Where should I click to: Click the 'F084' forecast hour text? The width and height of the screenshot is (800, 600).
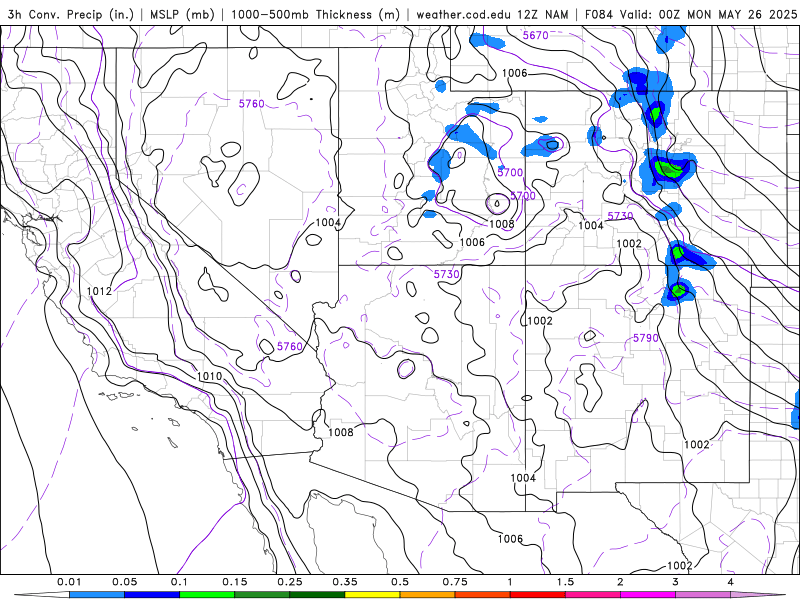pyautogui.click(x=598, y=14)
